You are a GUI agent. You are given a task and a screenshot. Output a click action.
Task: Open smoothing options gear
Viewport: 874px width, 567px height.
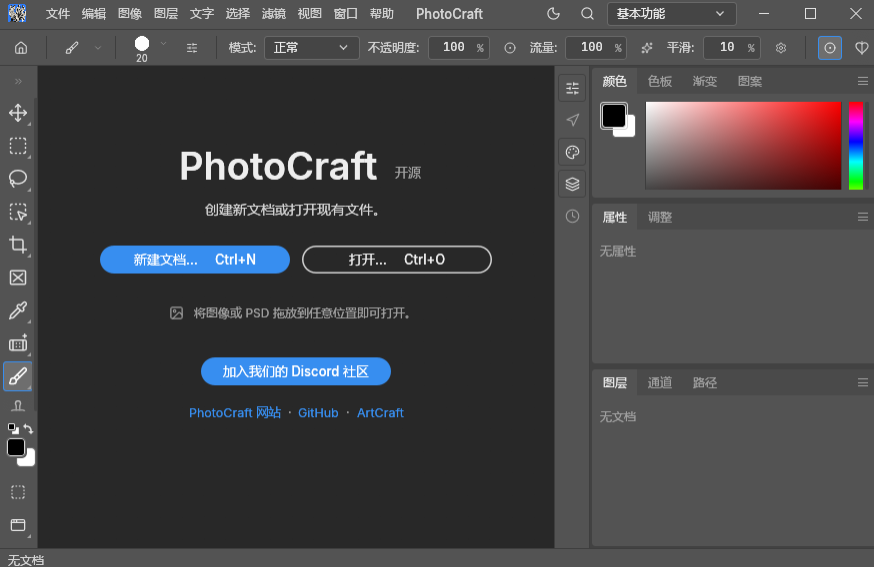(x=781, y=48)
